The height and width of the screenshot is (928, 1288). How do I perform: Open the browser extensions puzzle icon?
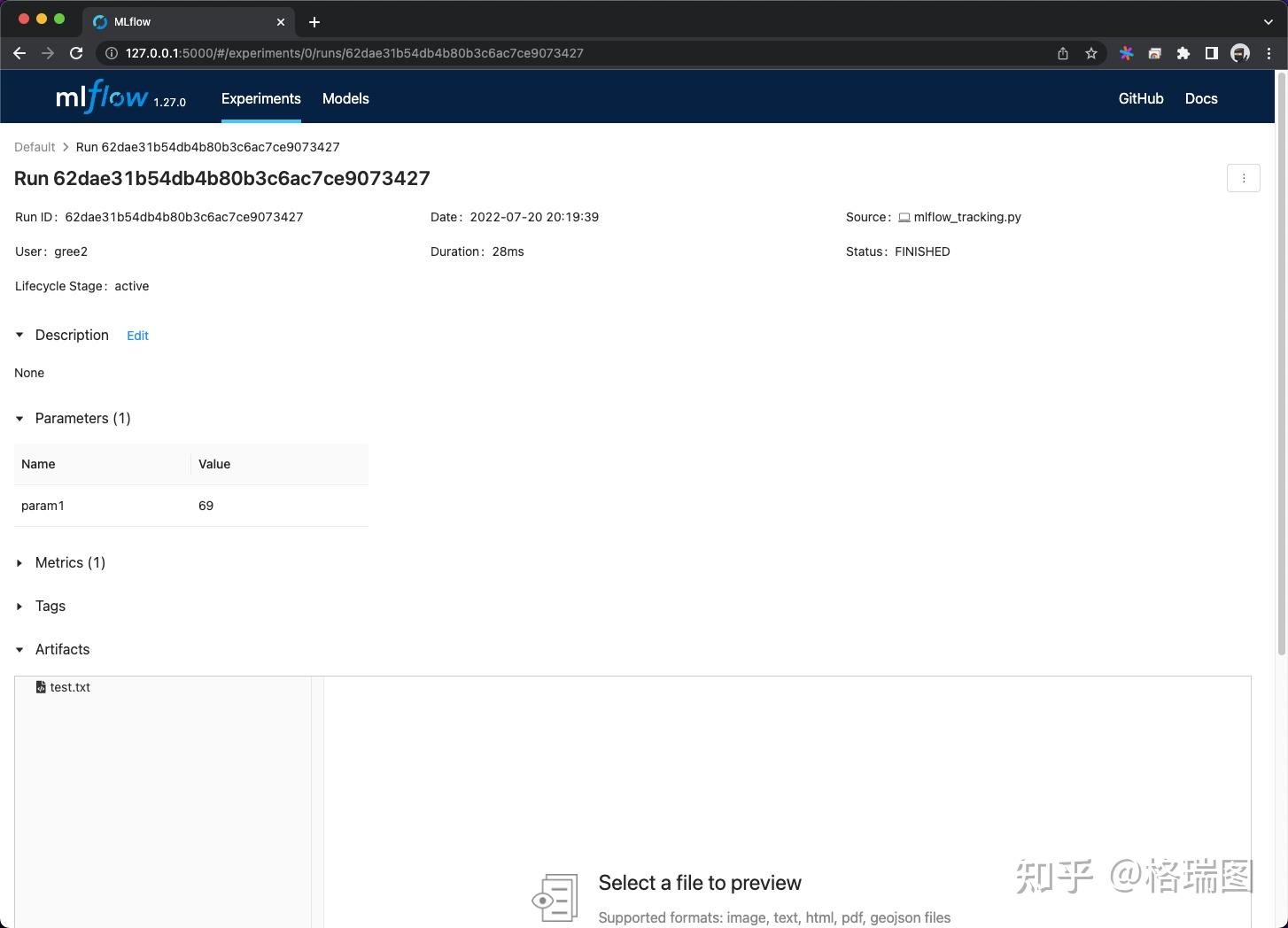click(x=1183, y=53)
